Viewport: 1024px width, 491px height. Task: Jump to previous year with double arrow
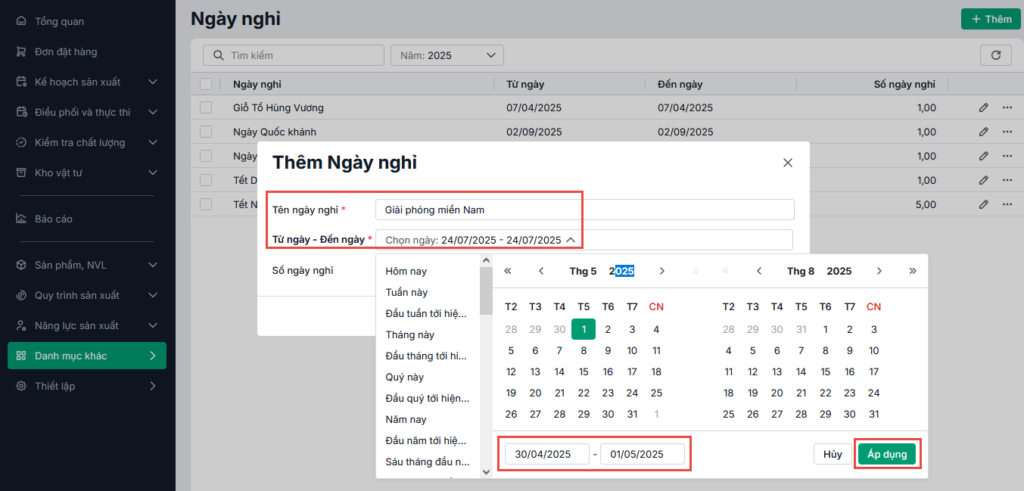pyautogui.click(x=508, y=271)
